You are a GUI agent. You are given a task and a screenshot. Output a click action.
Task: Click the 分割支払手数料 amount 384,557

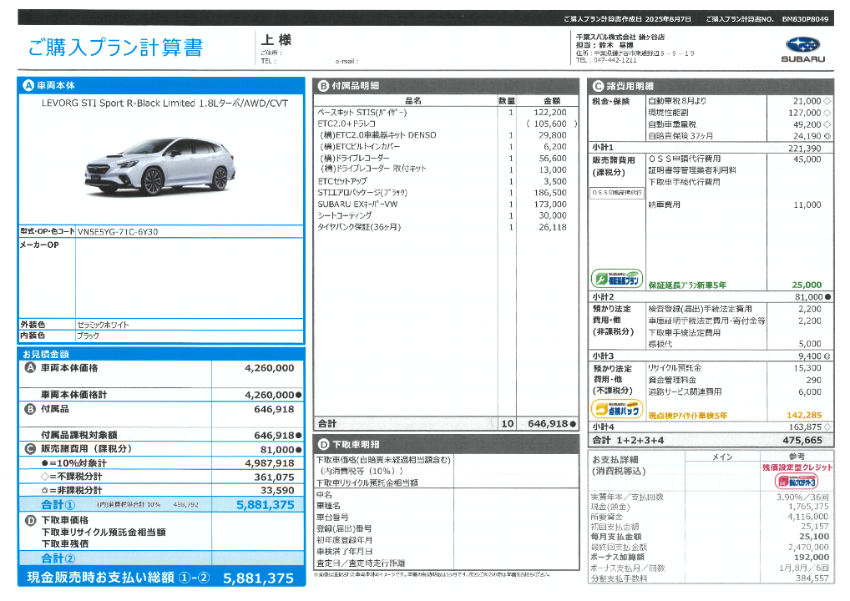pyautogui.click(x=812, y=578)
